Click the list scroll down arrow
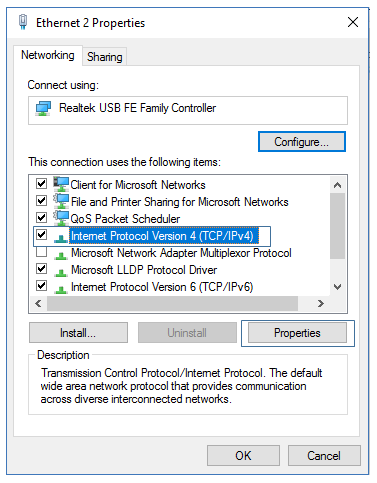Screen dimensions: 377x483 click(x=338, y=287)
